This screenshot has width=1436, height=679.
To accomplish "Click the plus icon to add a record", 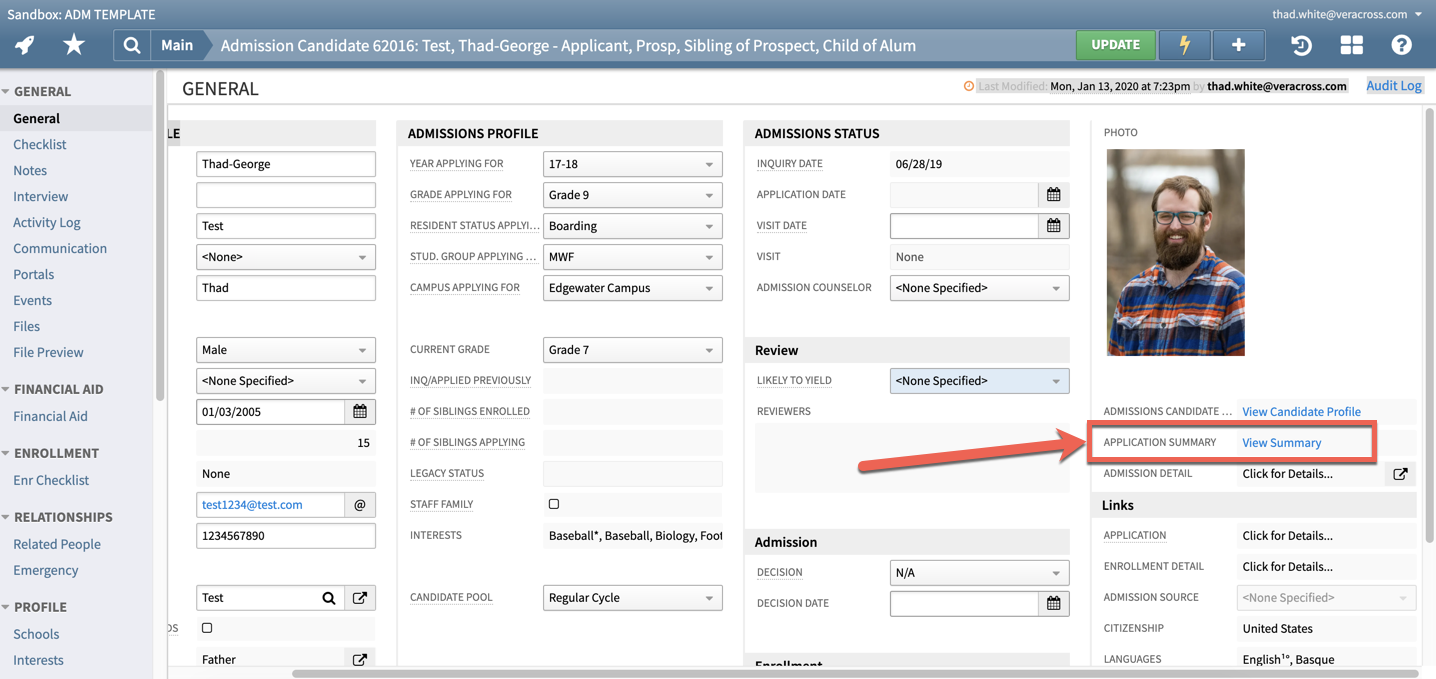I will point(1238,44).
